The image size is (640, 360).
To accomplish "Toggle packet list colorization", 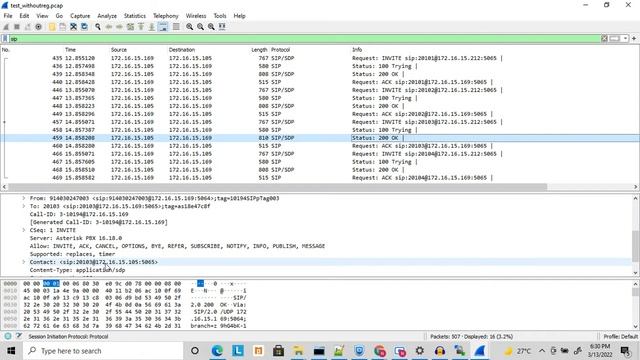I will click(x=176, y=27).
